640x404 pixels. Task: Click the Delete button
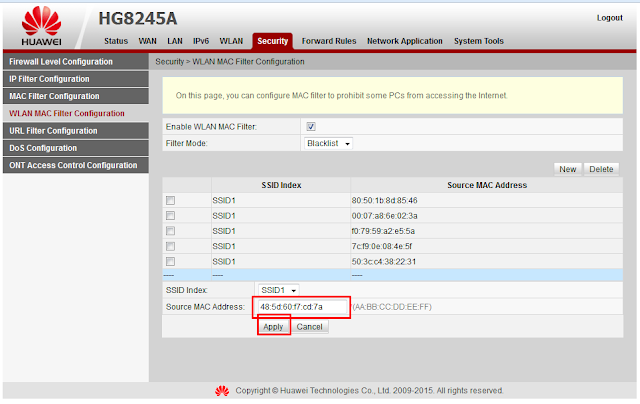(601, 169)
